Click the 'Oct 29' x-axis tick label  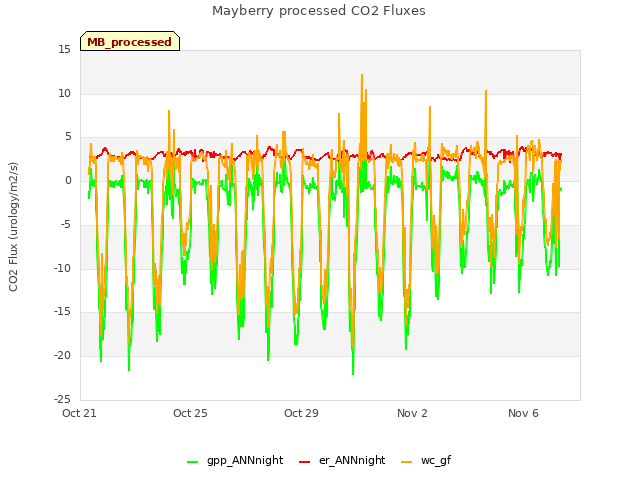point(301,413)
